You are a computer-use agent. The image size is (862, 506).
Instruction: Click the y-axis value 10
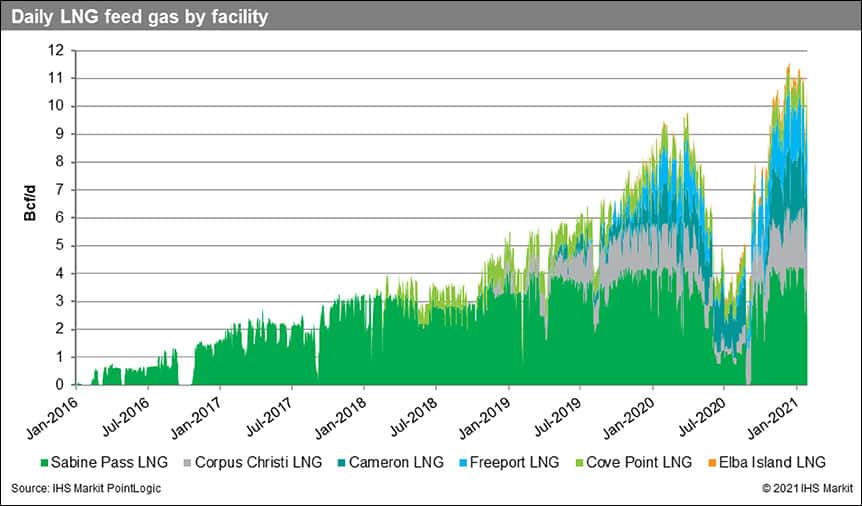pyautogui.click(x=57, y=106)
